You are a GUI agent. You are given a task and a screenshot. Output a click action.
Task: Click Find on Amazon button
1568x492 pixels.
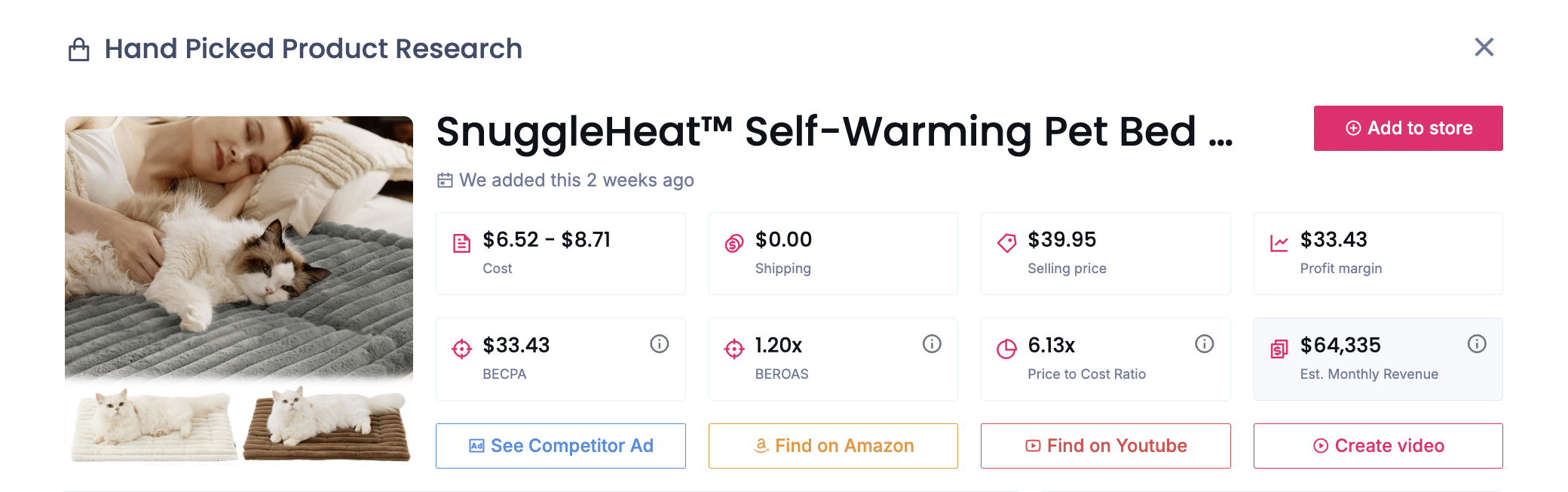point(833,446)
